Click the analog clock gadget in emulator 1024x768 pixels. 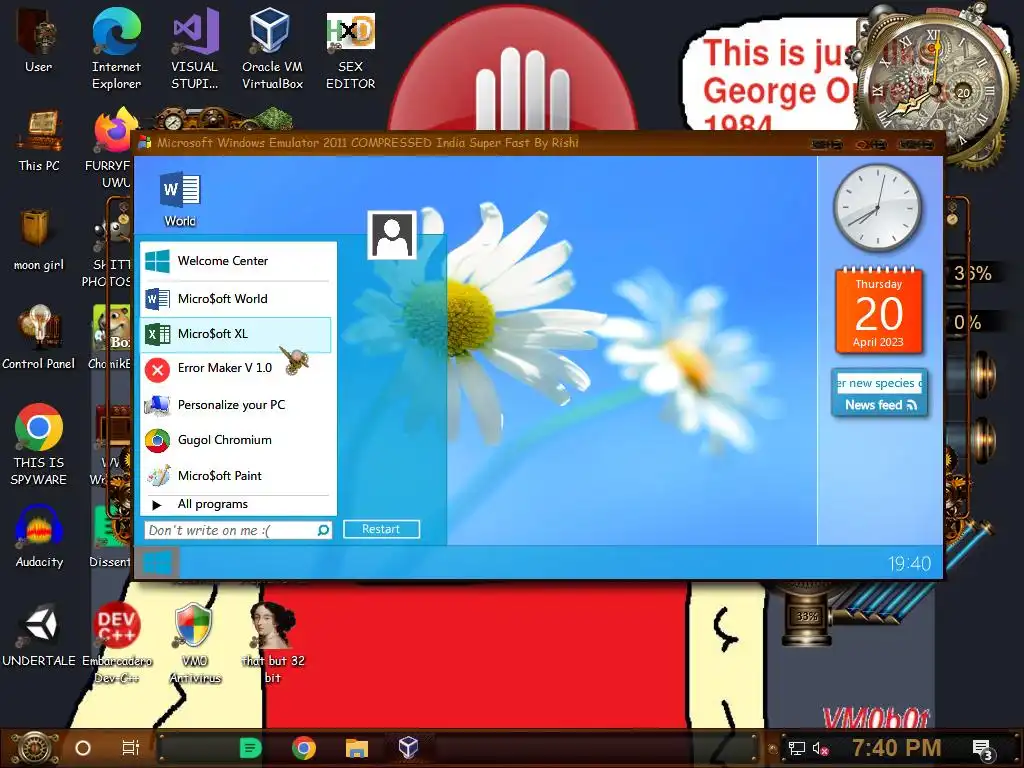click(878, 208)
